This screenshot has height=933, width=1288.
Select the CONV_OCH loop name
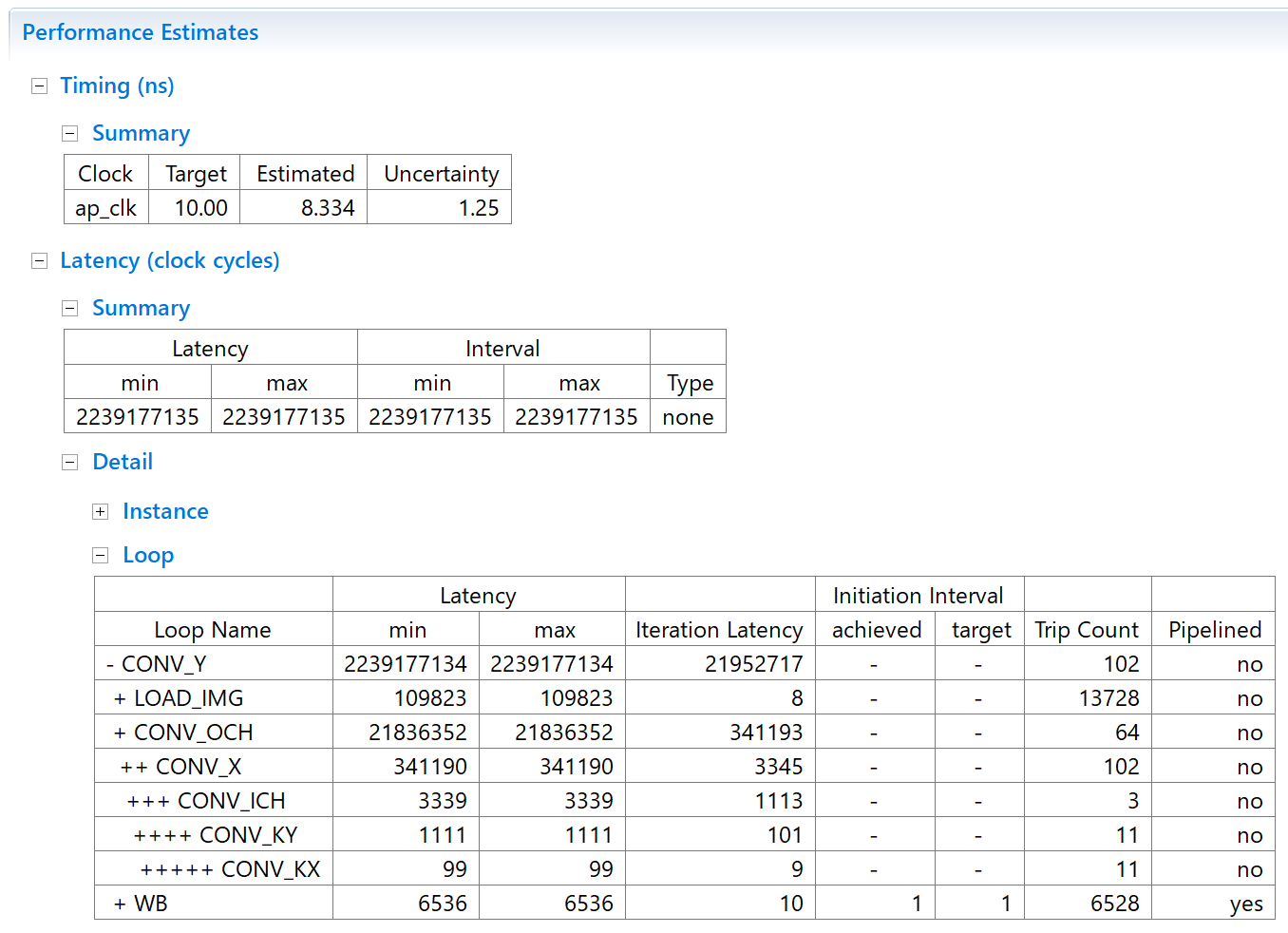click(214, 732)
